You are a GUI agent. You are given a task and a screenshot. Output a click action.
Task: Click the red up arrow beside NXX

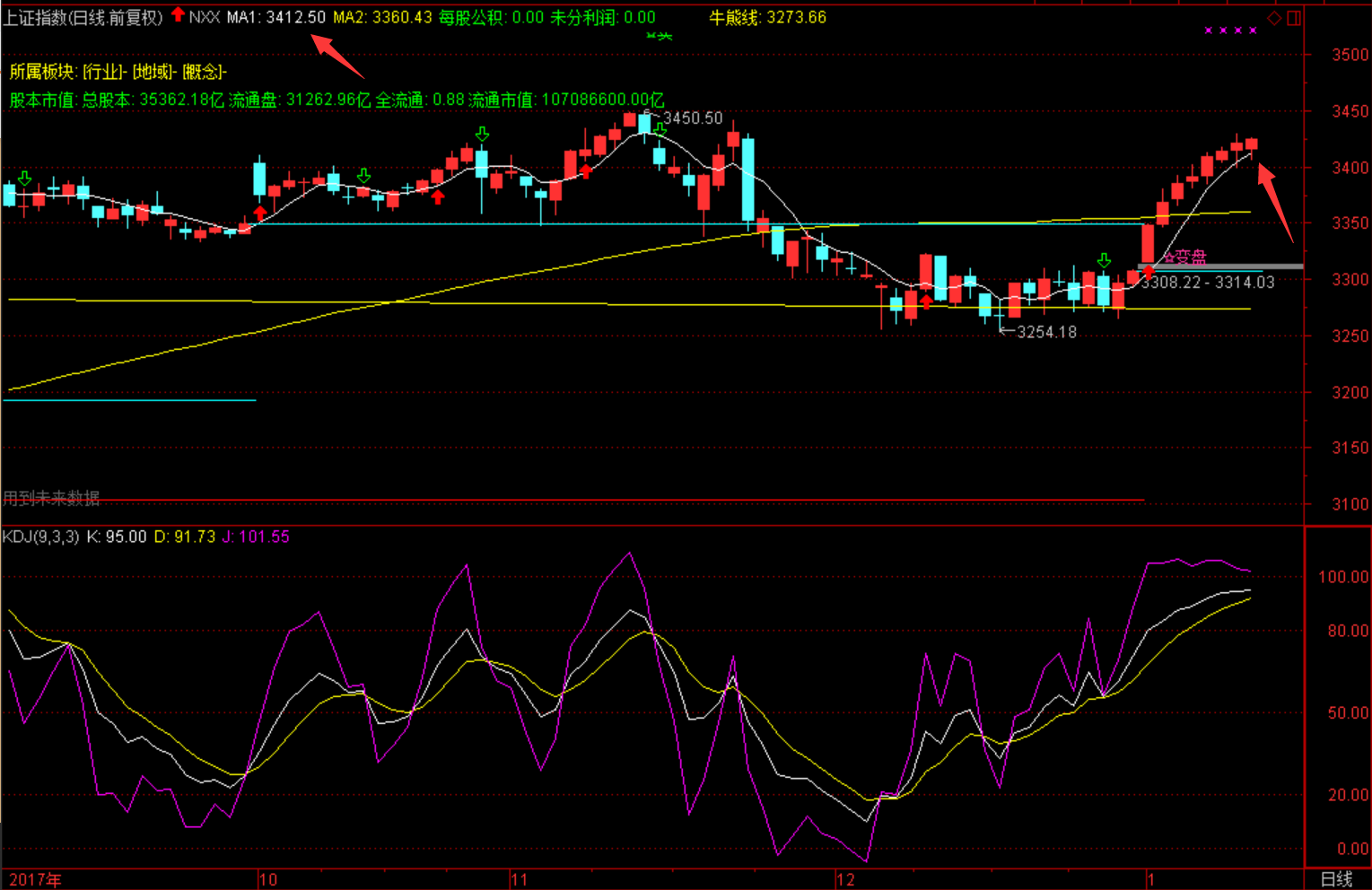click(178, 14)
